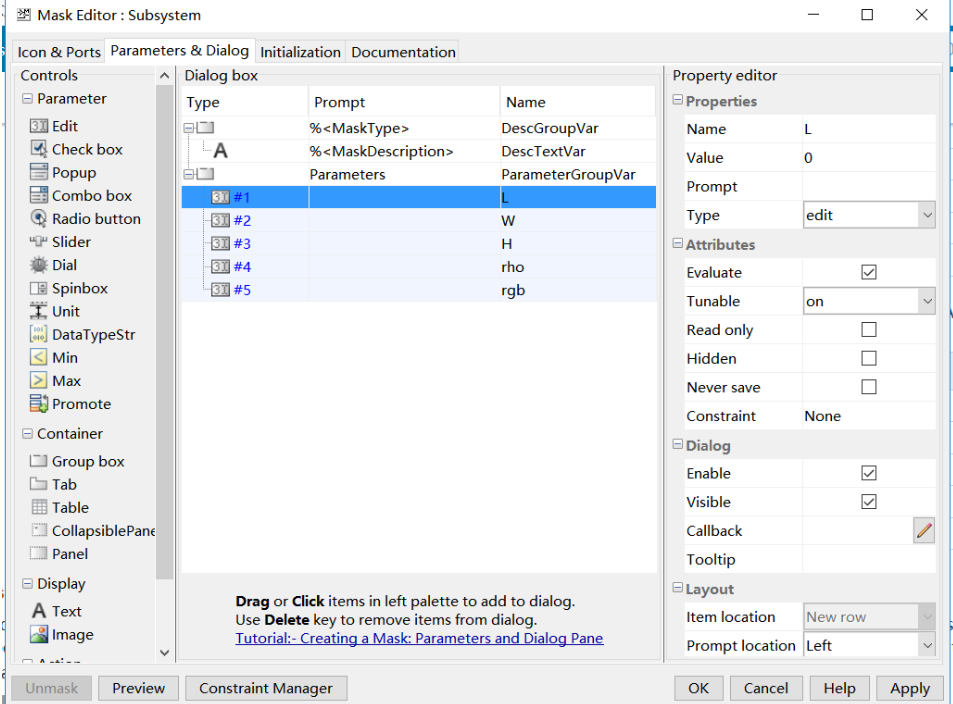953x704 pixels.
Task: Add a Tab container
Action: [x=53, y=485]
